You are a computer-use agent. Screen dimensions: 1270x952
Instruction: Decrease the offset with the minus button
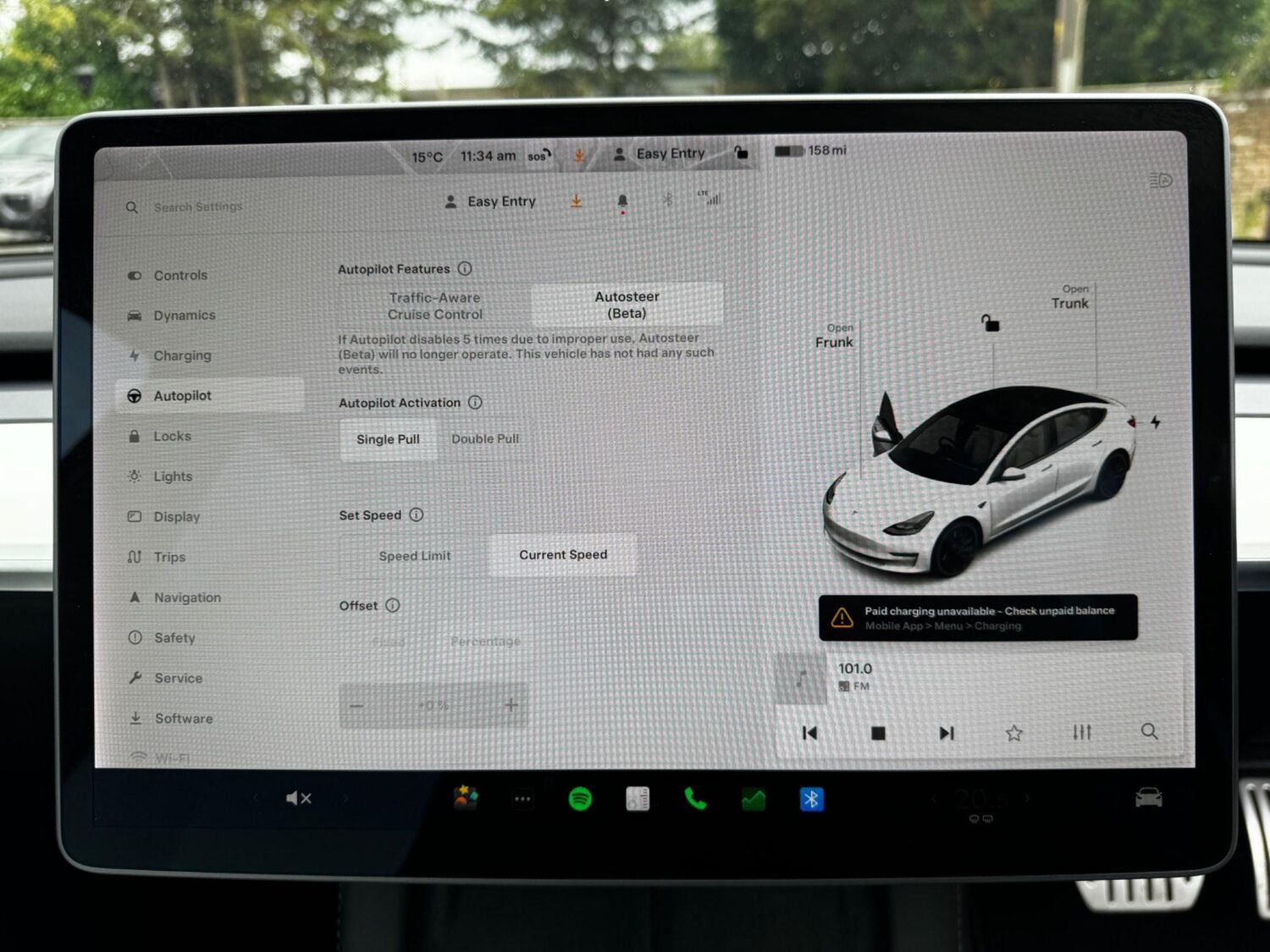356,706
